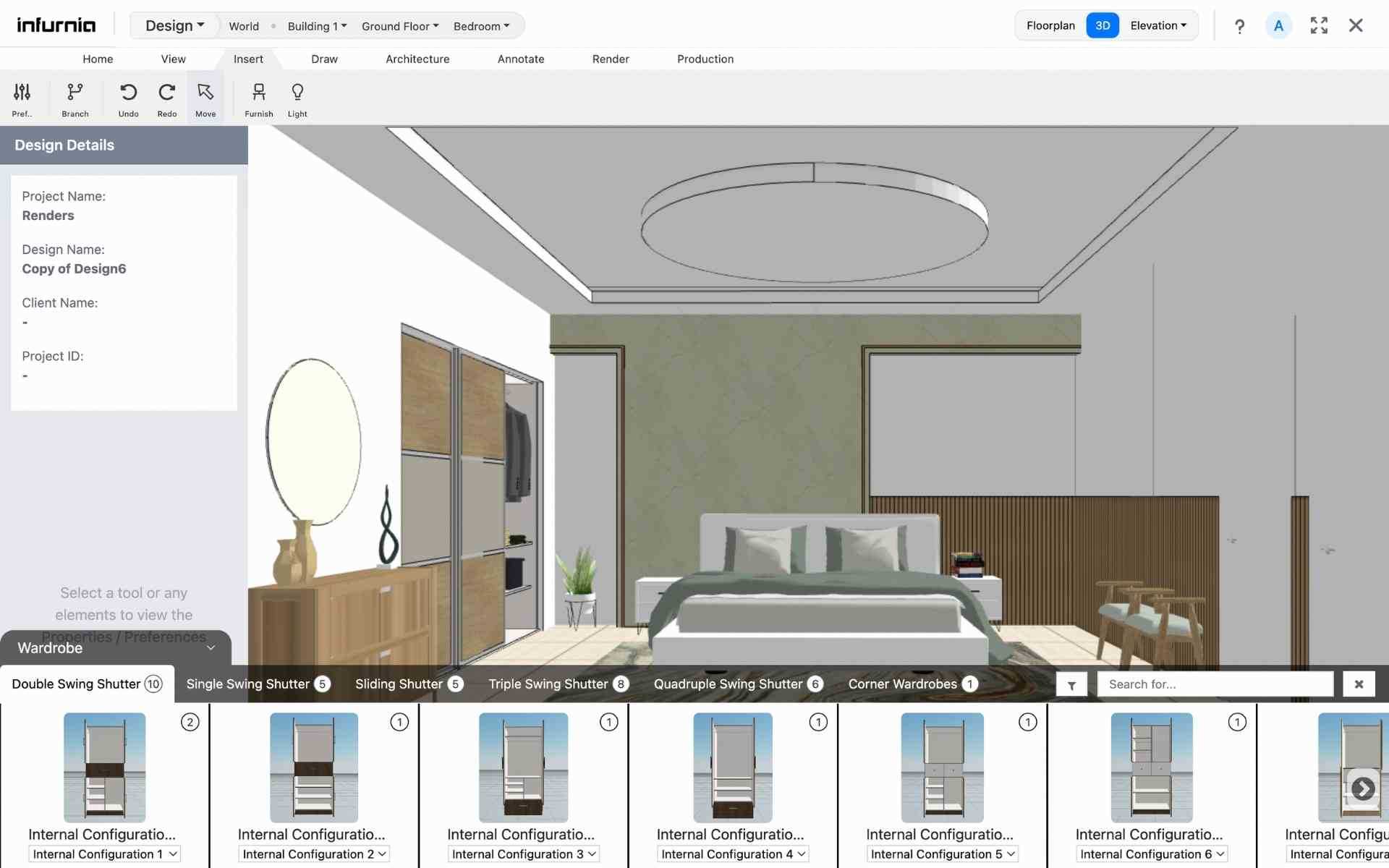The image size is (1389, 868).
Task: Open Internal Configuration 1 variant dropdown
Action: click(x=104, y=854)
